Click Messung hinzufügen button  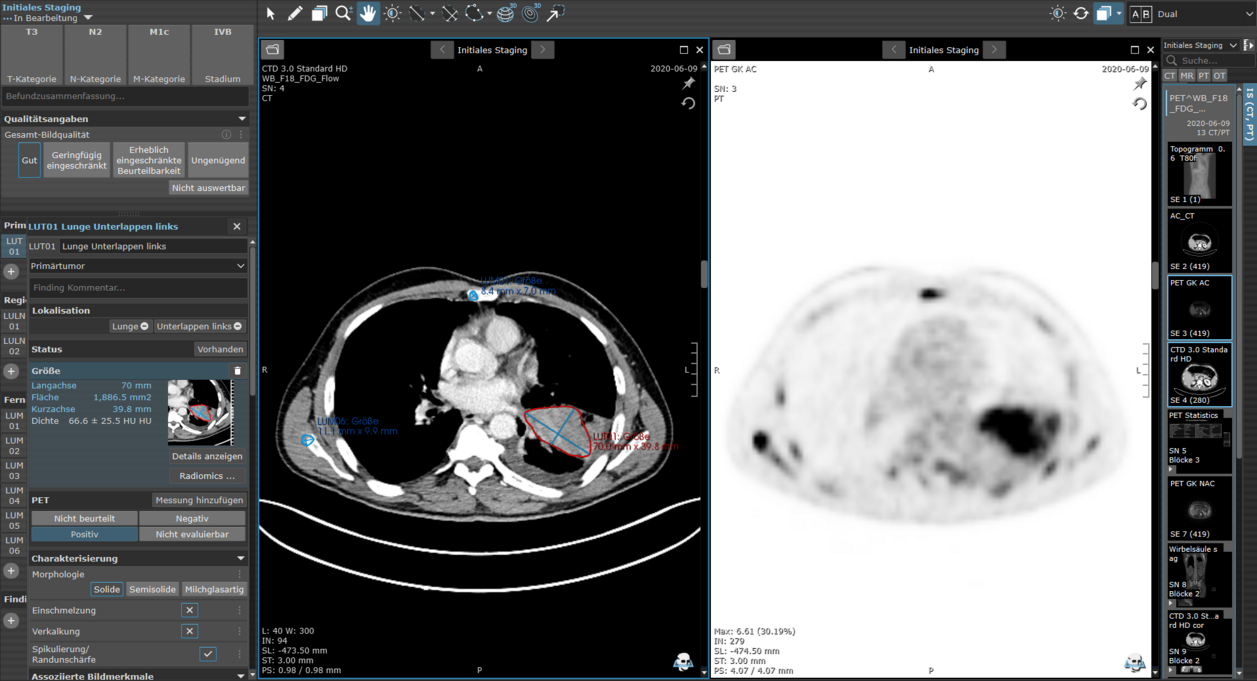click(x=199, y=500)
